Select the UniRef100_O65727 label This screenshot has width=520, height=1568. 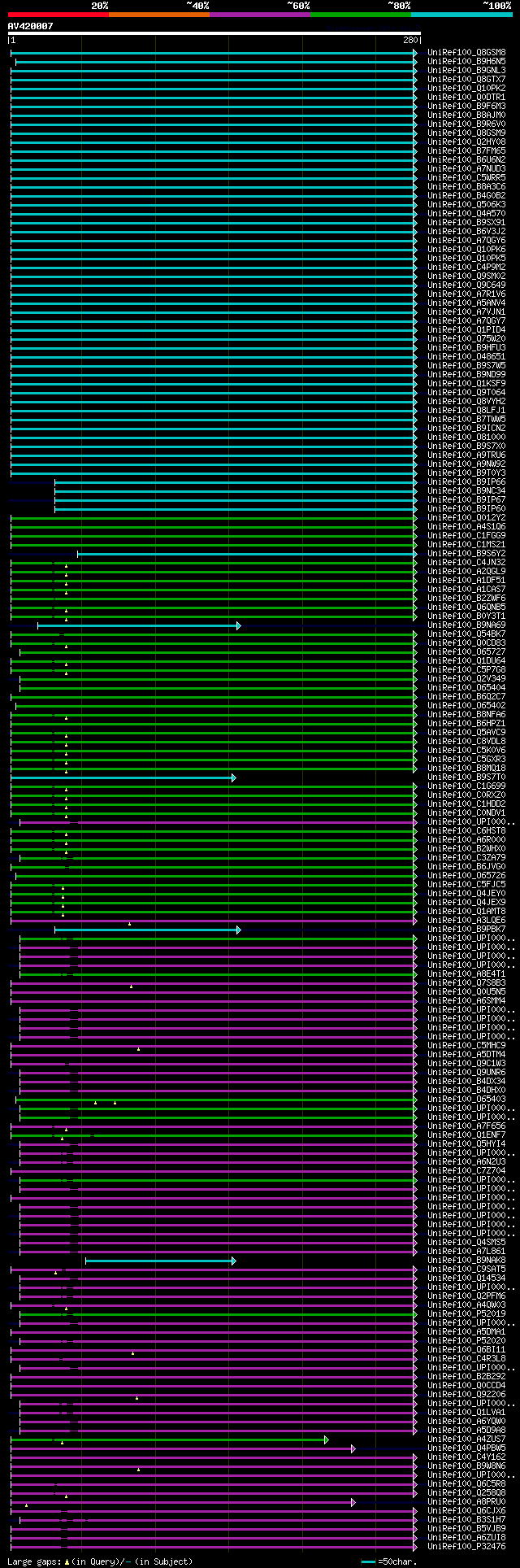tap(466, 651)
